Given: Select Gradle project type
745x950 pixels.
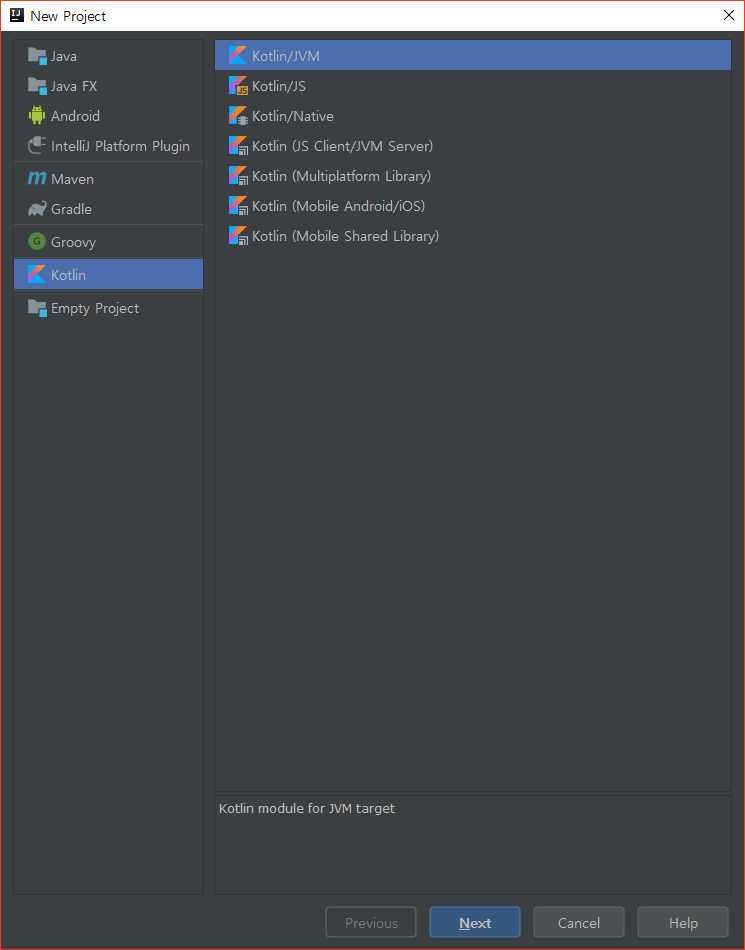Looking at the screenshot, I should coord(108,209).
